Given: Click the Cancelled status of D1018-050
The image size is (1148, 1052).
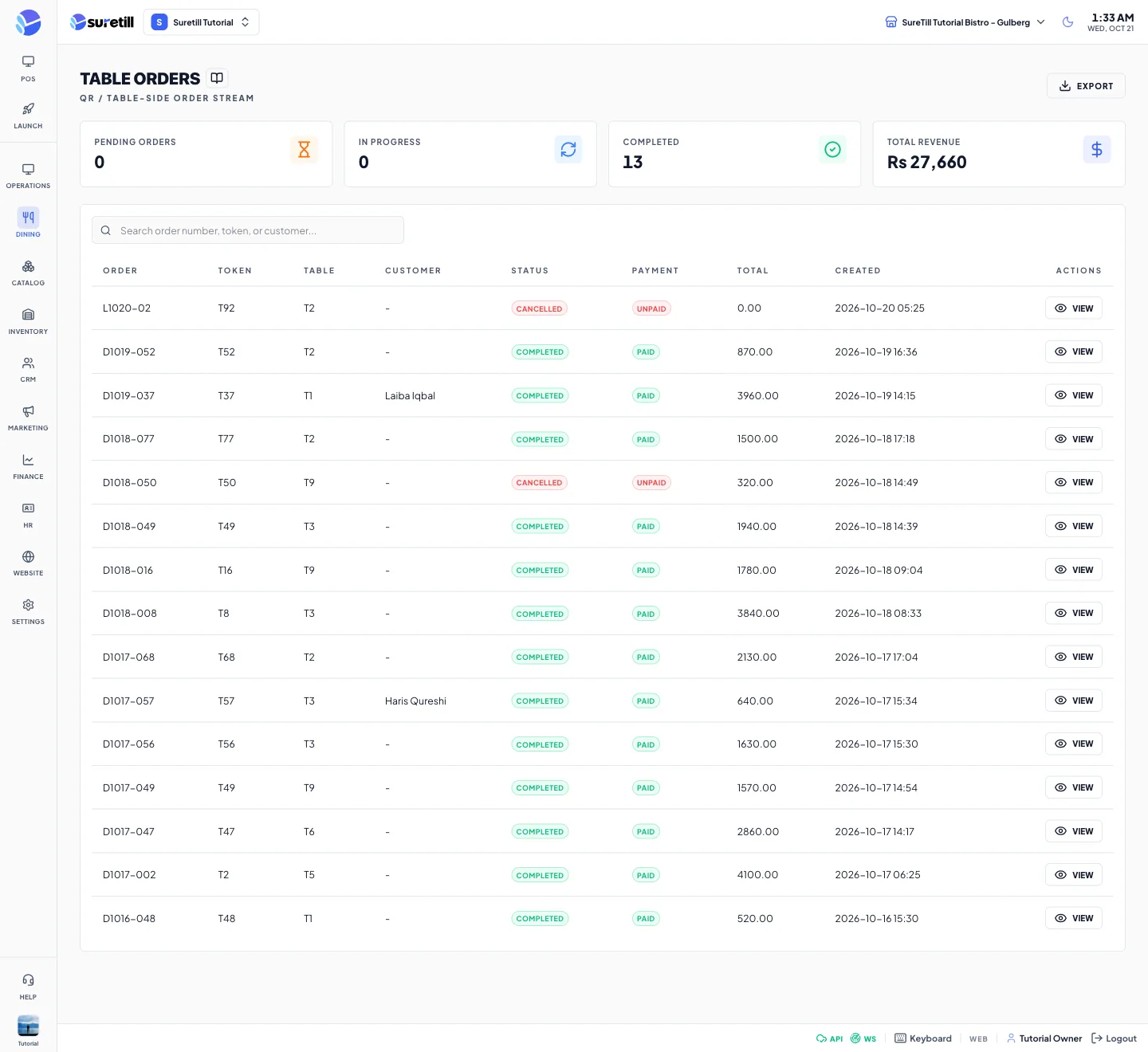Looking at the screenshot, I should tap(539, 483).
